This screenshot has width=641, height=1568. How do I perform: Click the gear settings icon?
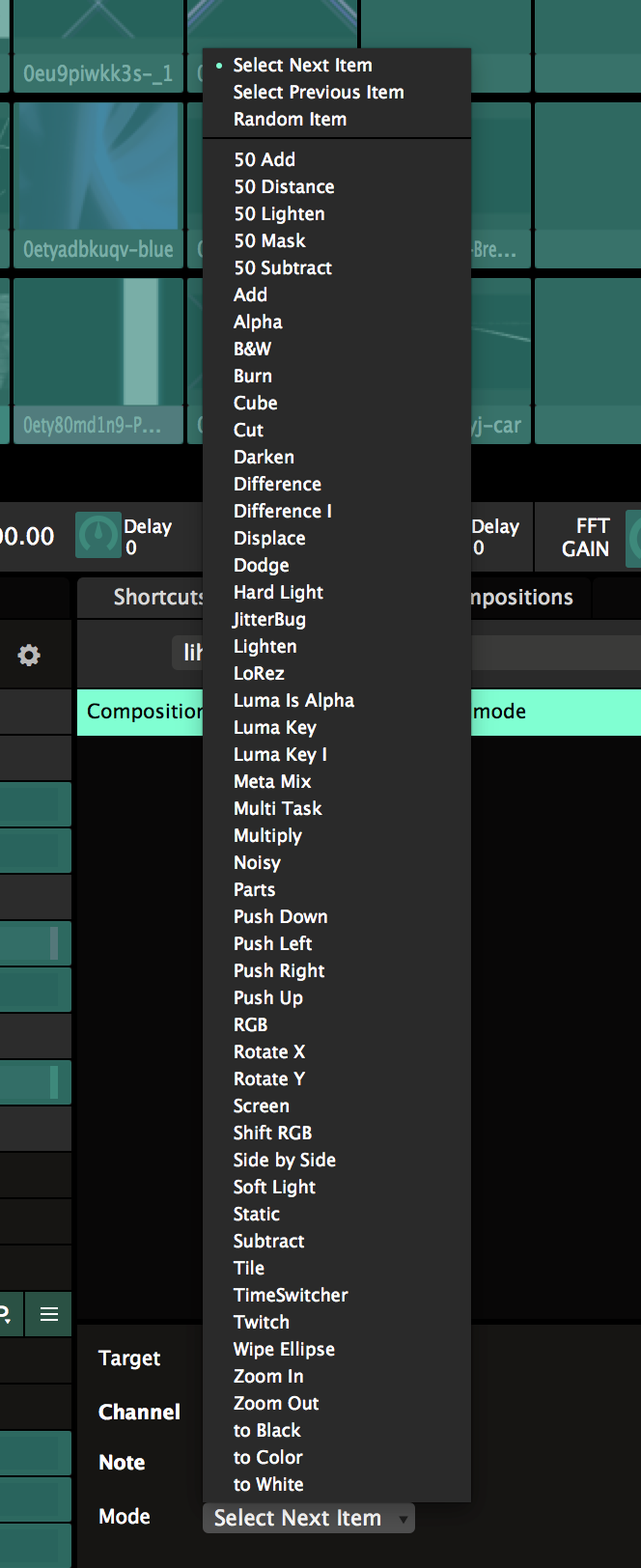[x=29, y=656]
